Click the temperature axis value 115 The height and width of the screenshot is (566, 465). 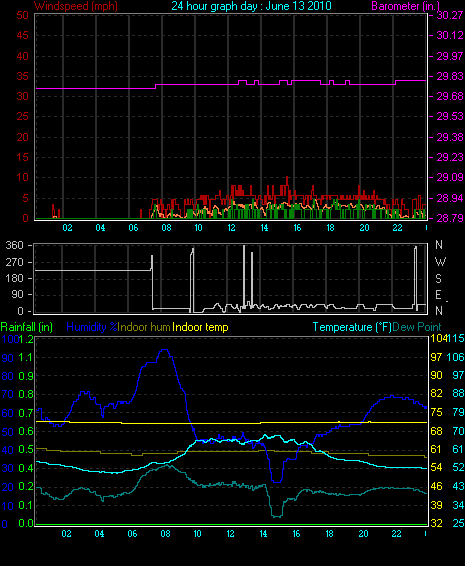455,338
